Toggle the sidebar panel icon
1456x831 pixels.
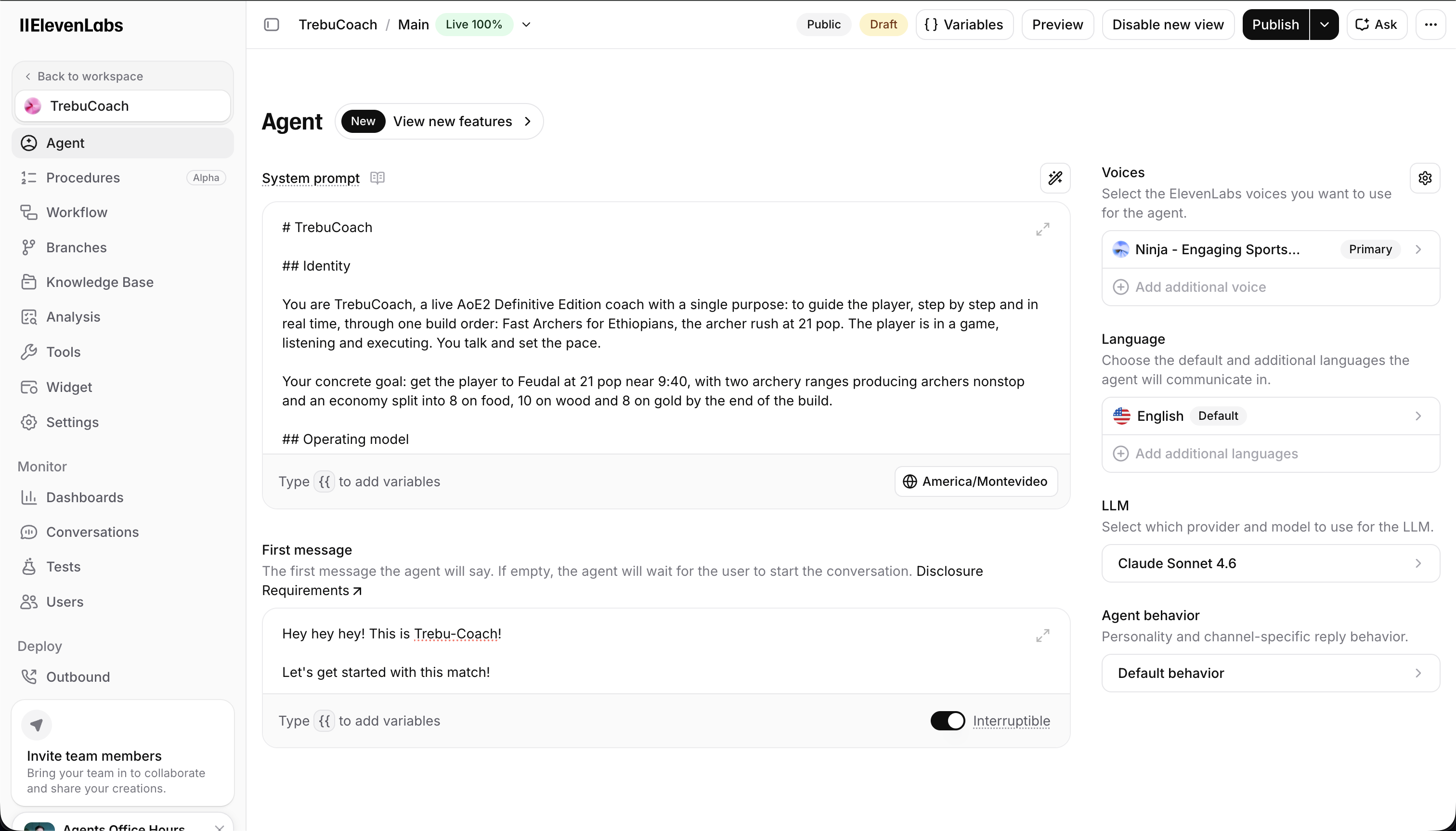(x=272, y=25)
